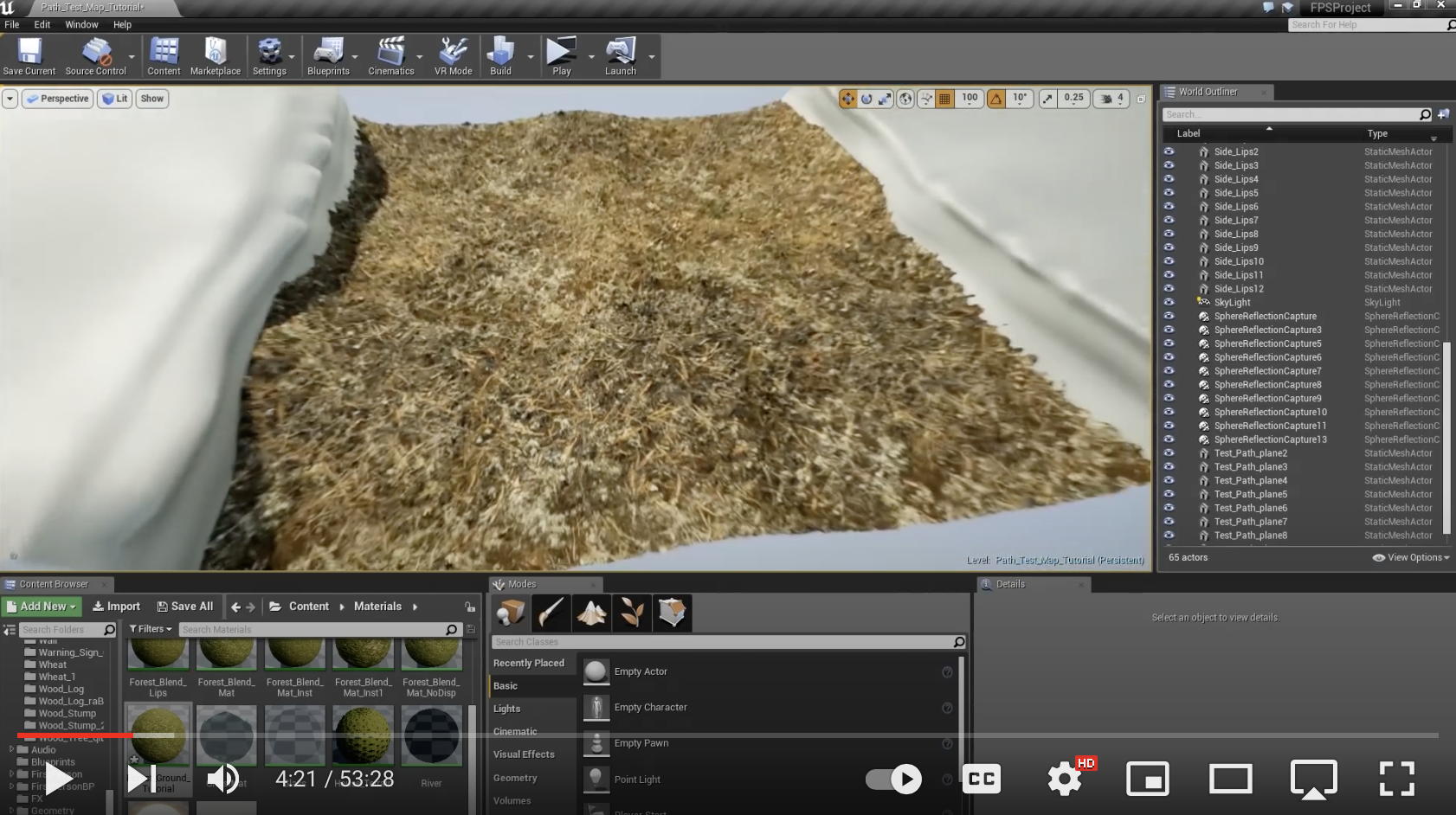
Task: Open the Blueprints toolbar icon
Action: 328,56
